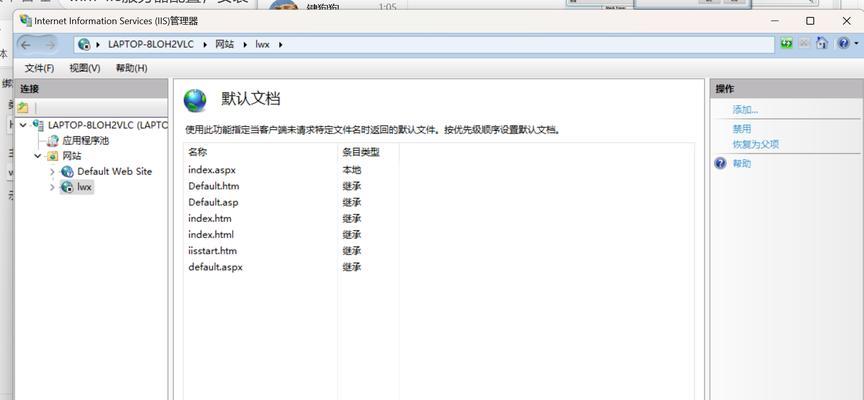Select 应用程序池 in the tree
The width and height of the screenshot is (864, 400).
point(85,141)
